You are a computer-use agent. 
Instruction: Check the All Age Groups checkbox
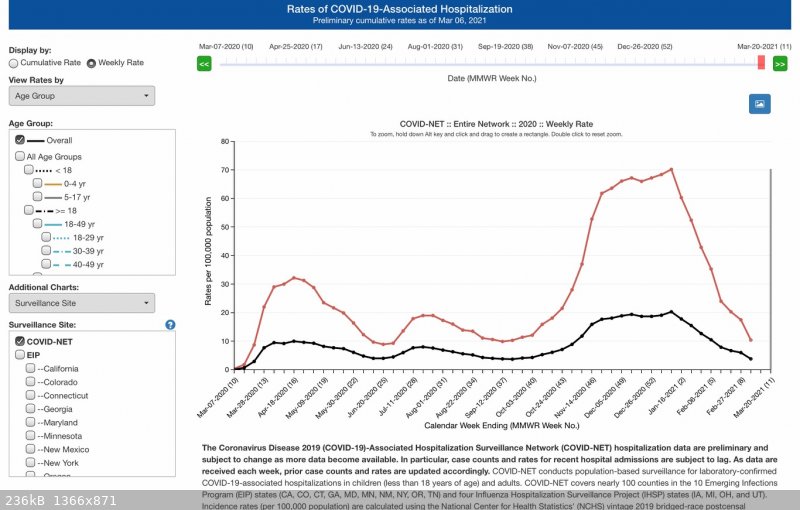pos(20,156)
